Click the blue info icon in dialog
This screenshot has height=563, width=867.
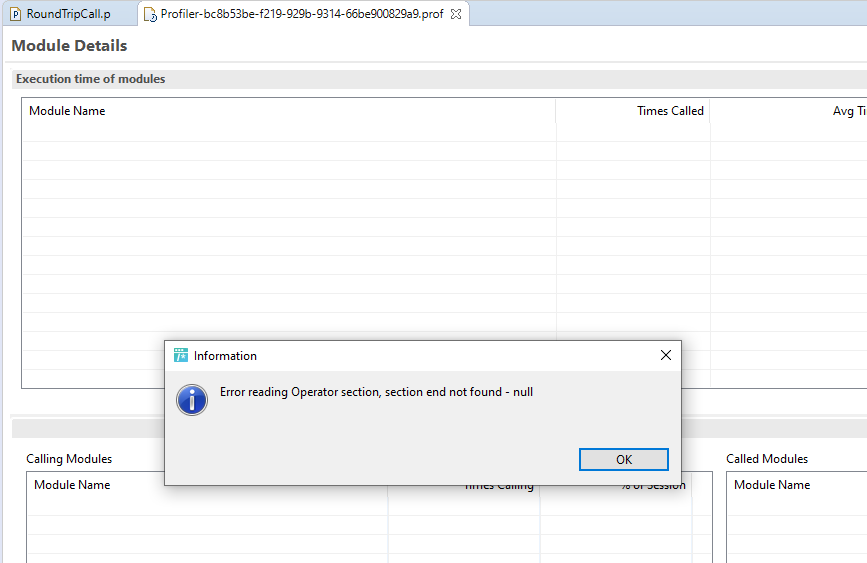(x=192, y=400)
